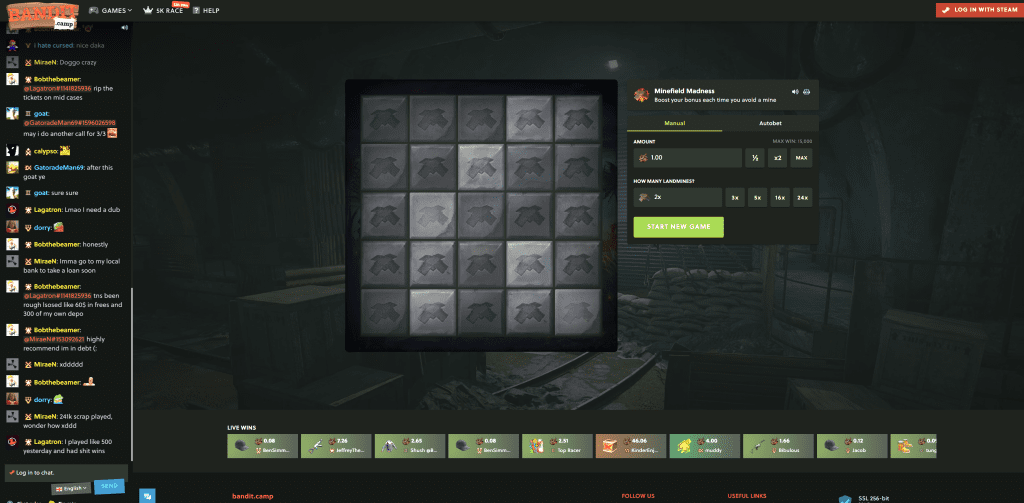Reveal the bottom-left minefield tile
Image resolution: width=1024 pixels, height=503 pixels.
coord(384,312)
